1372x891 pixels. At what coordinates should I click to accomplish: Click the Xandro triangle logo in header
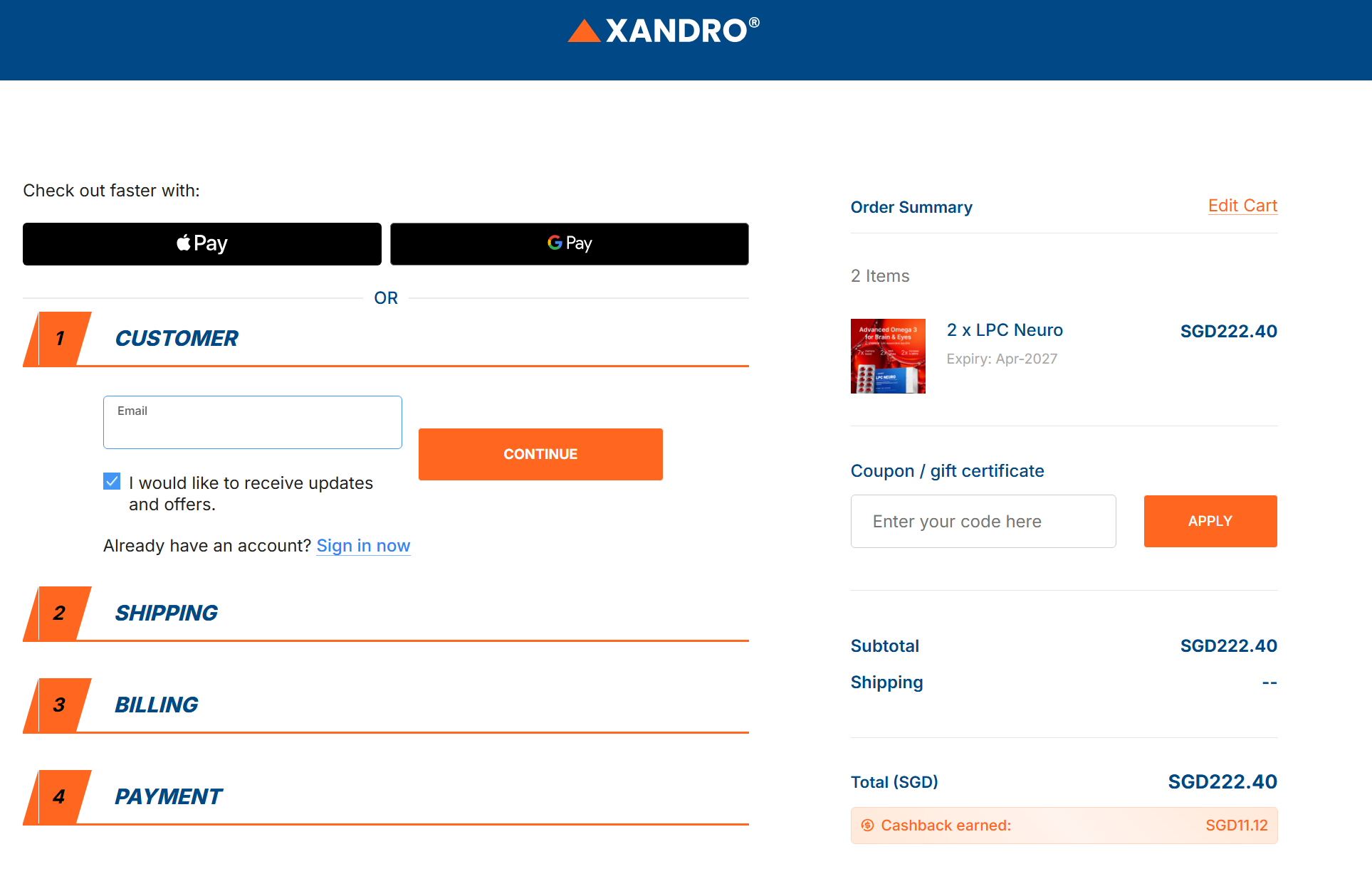click(x=584, y=31)
